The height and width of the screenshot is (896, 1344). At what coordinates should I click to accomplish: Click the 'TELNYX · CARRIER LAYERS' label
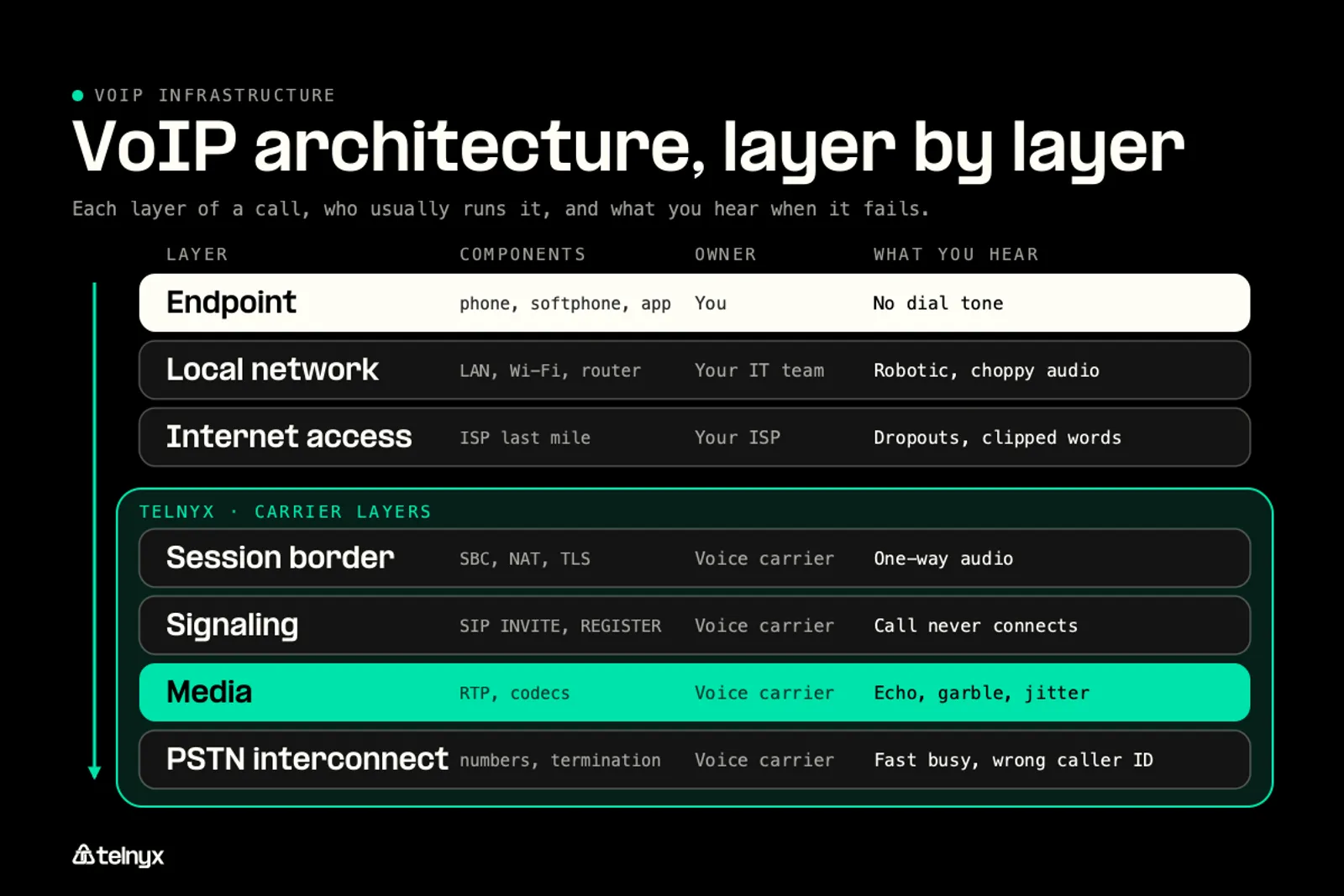point(286,511)
